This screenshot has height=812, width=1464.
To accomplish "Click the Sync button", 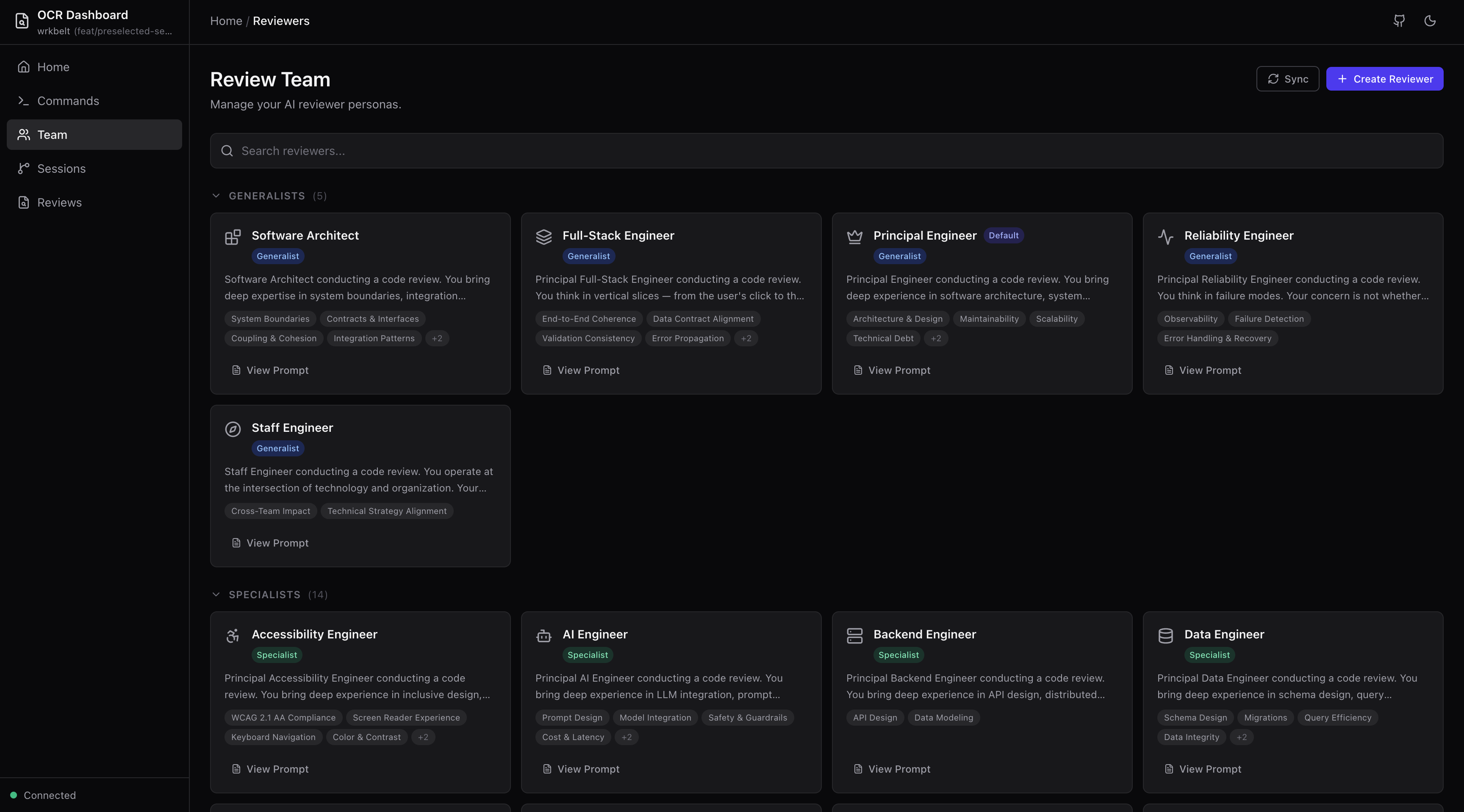I will point(1287,79).
